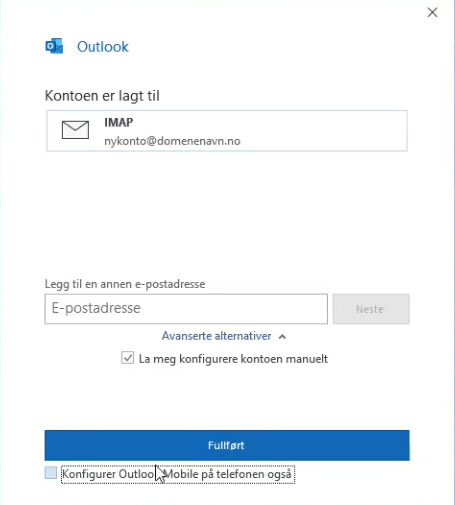Select the IMAP account card
455x505 pixels.
coord(227,131)
